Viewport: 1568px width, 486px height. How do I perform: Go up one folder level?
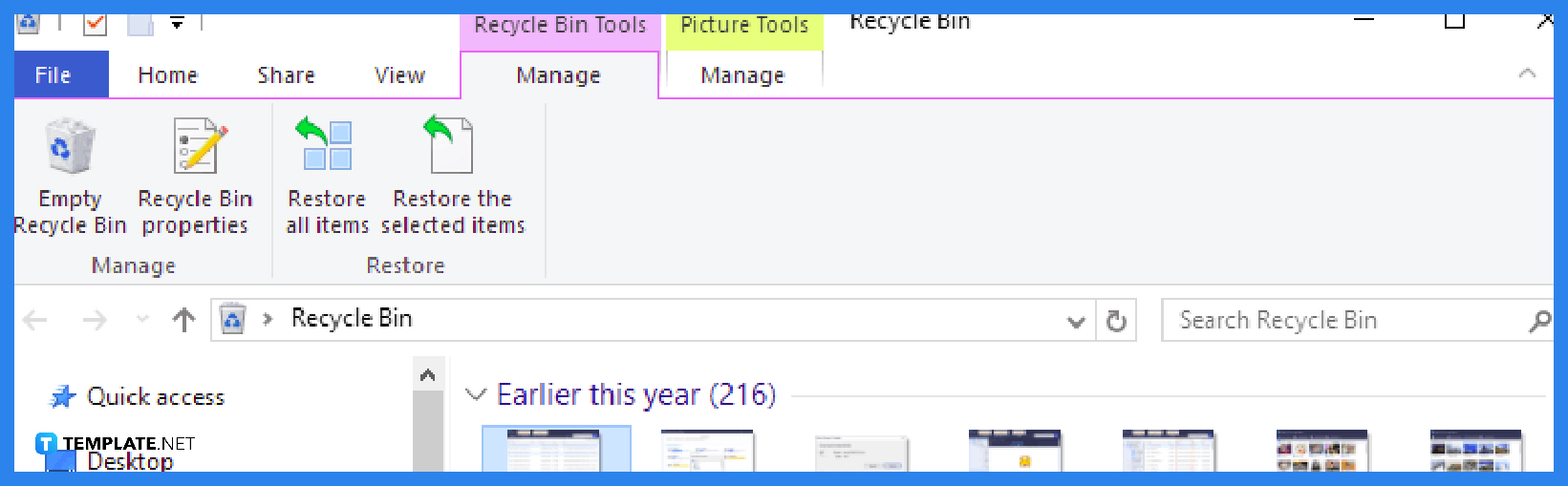coord(183,319)
